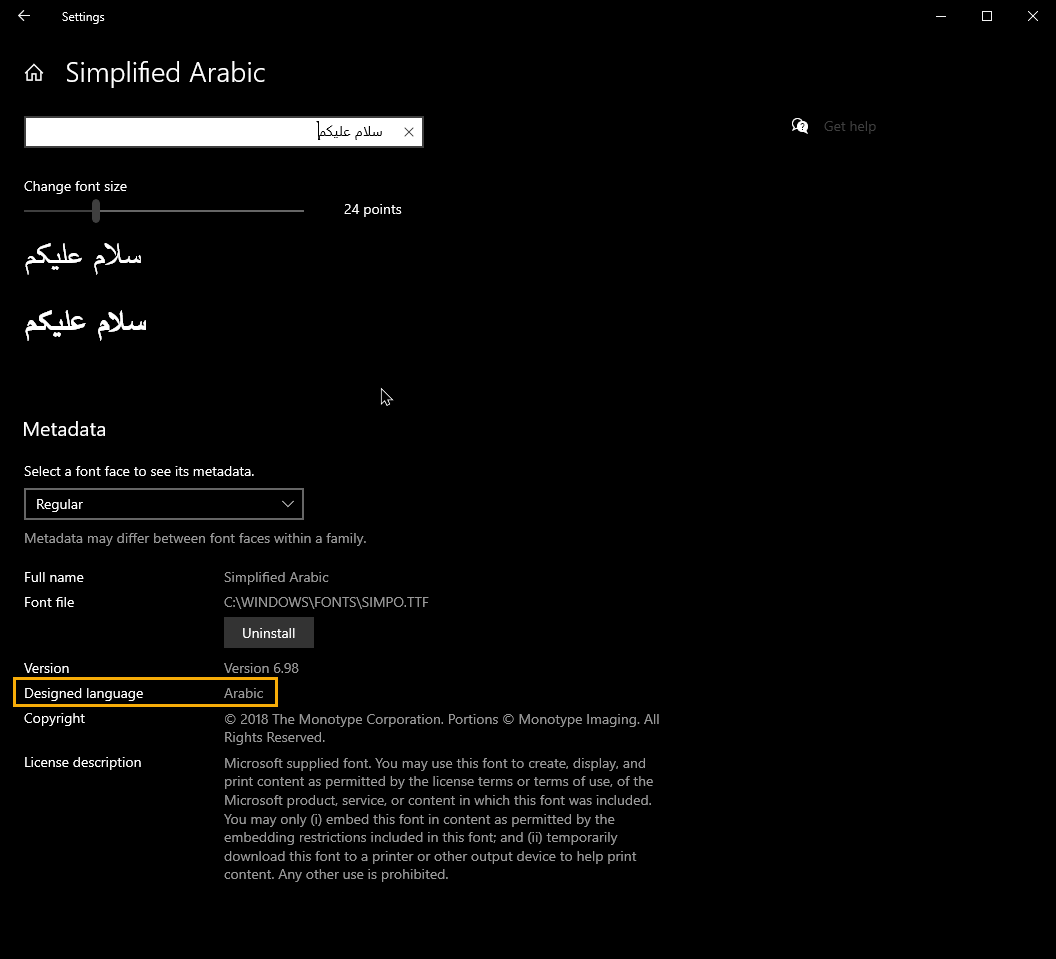Screen dimensions: 1056x959
Task: Select the highlighted Designed language row
Action: tap(145, 692)
